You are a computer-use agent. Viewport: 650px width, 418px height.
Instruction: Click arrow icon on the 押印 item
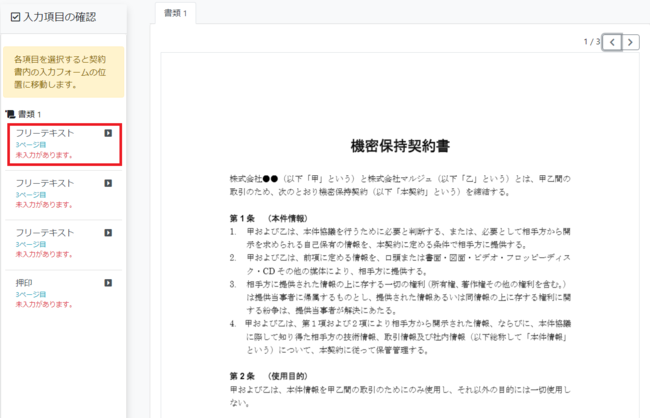point(108,282)
